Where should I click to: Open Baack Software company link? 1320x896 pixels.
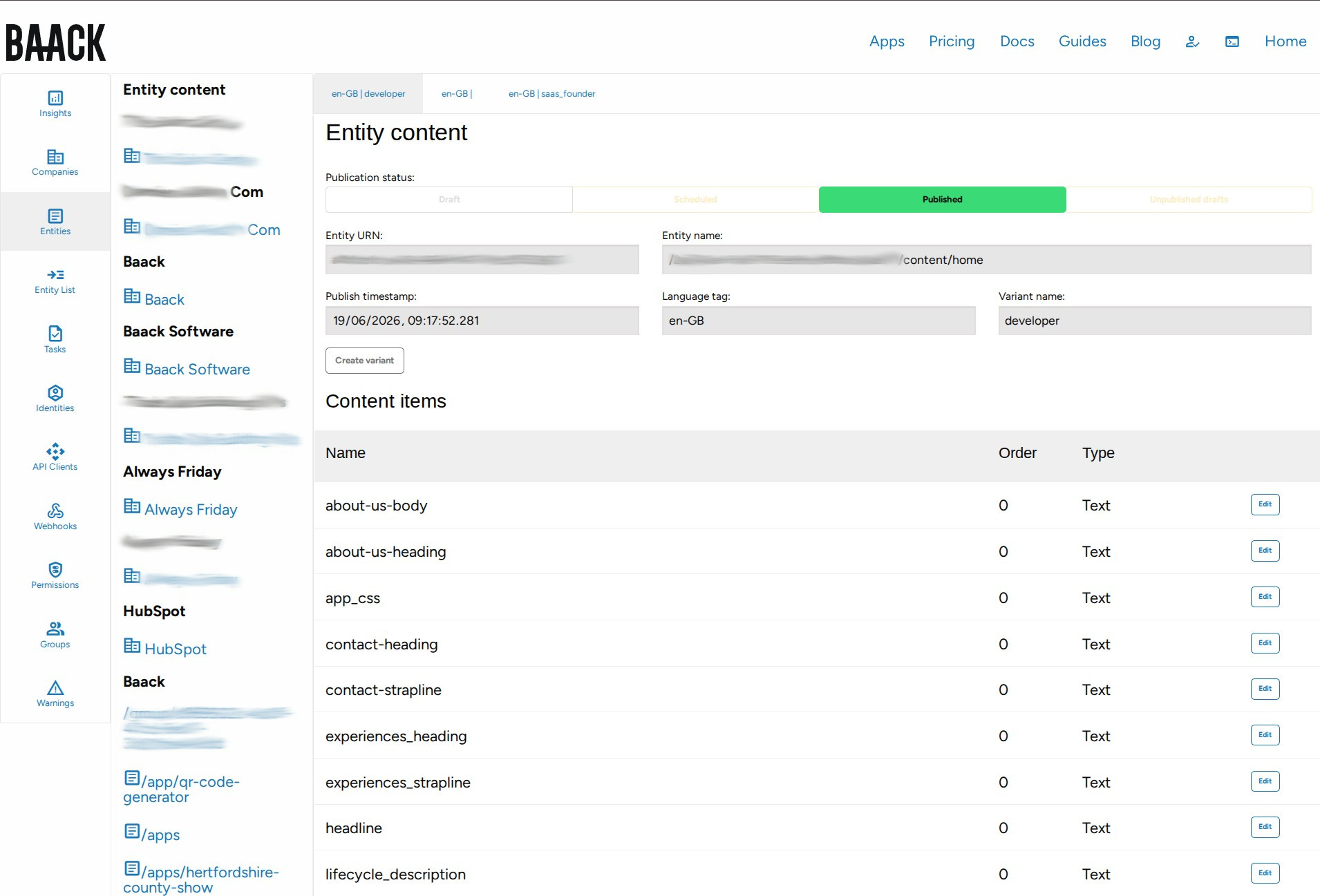pyautogui.click(x=187, y=368)
